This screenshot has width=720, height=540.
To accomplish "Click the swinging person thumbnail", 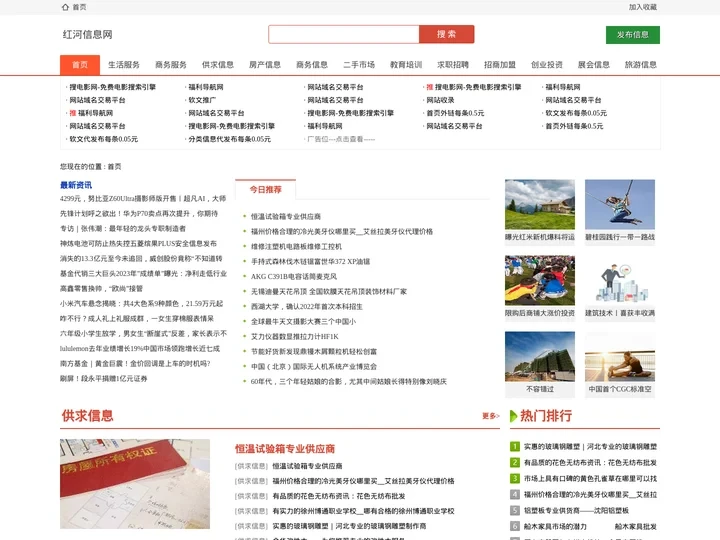I will 620,204.
